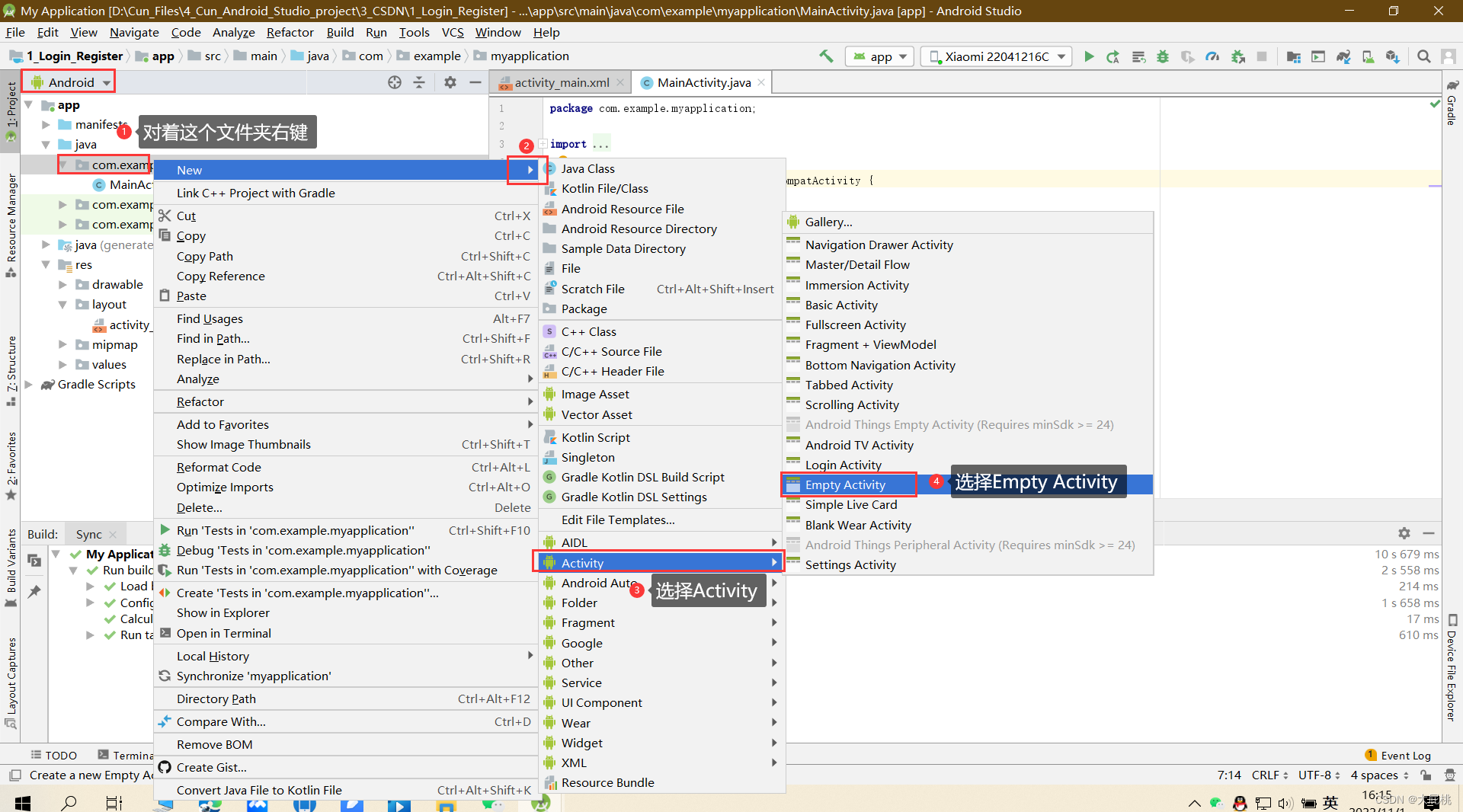
Task: Click Copy Path in context menu
Action: click(345, 256)
